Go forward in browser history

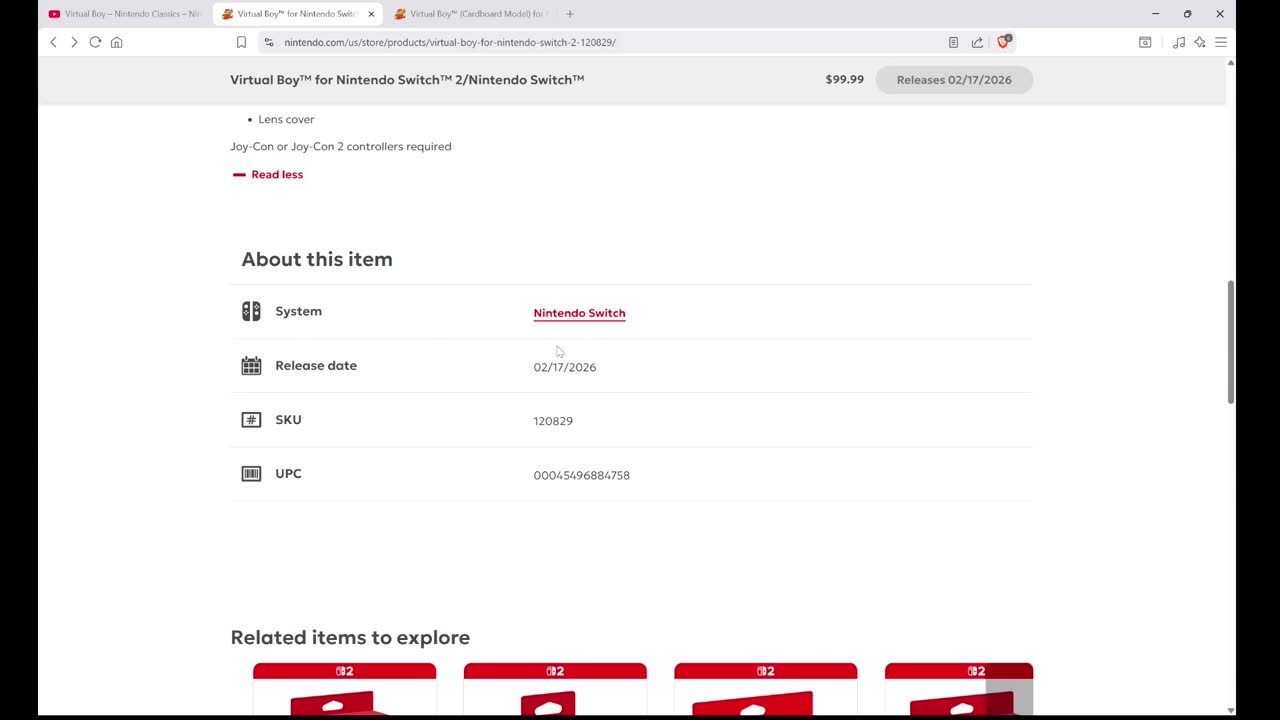coord(74,42)
